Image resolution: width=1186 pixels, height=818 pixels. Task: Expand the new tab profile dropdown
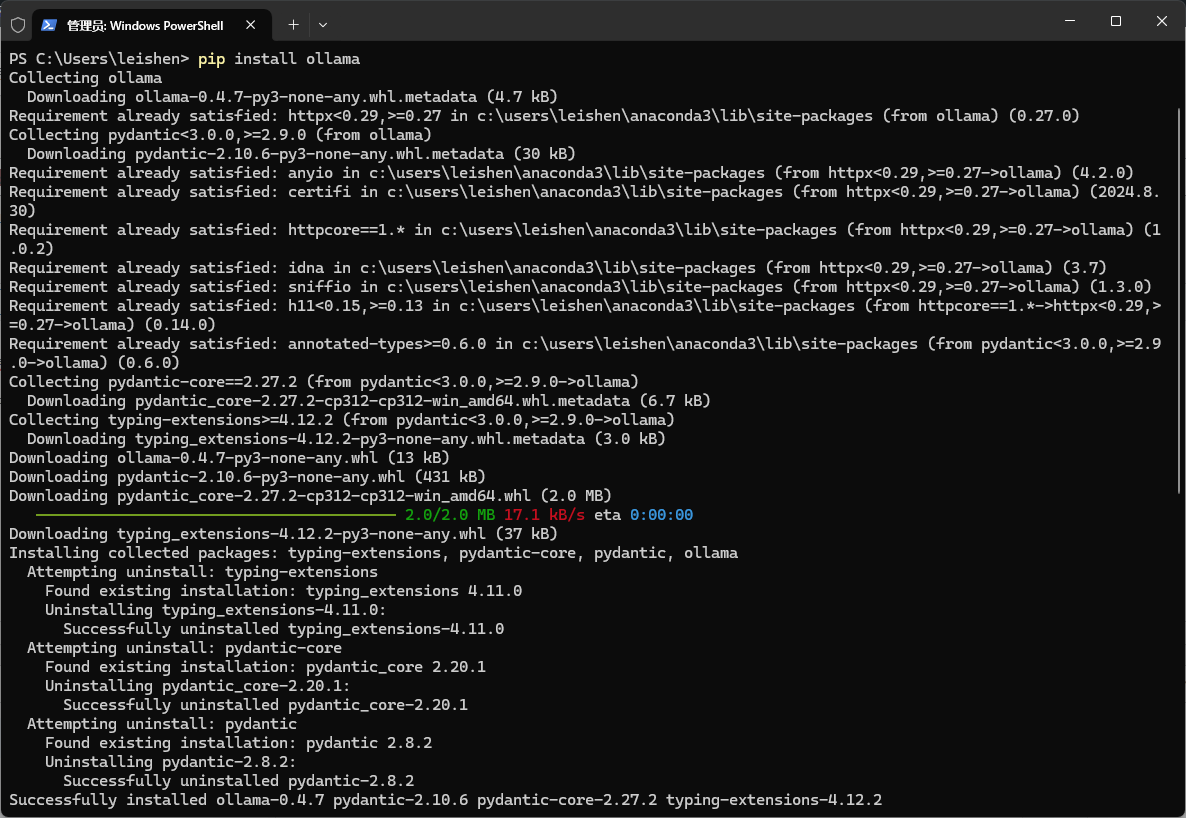(x=322, y=24)
